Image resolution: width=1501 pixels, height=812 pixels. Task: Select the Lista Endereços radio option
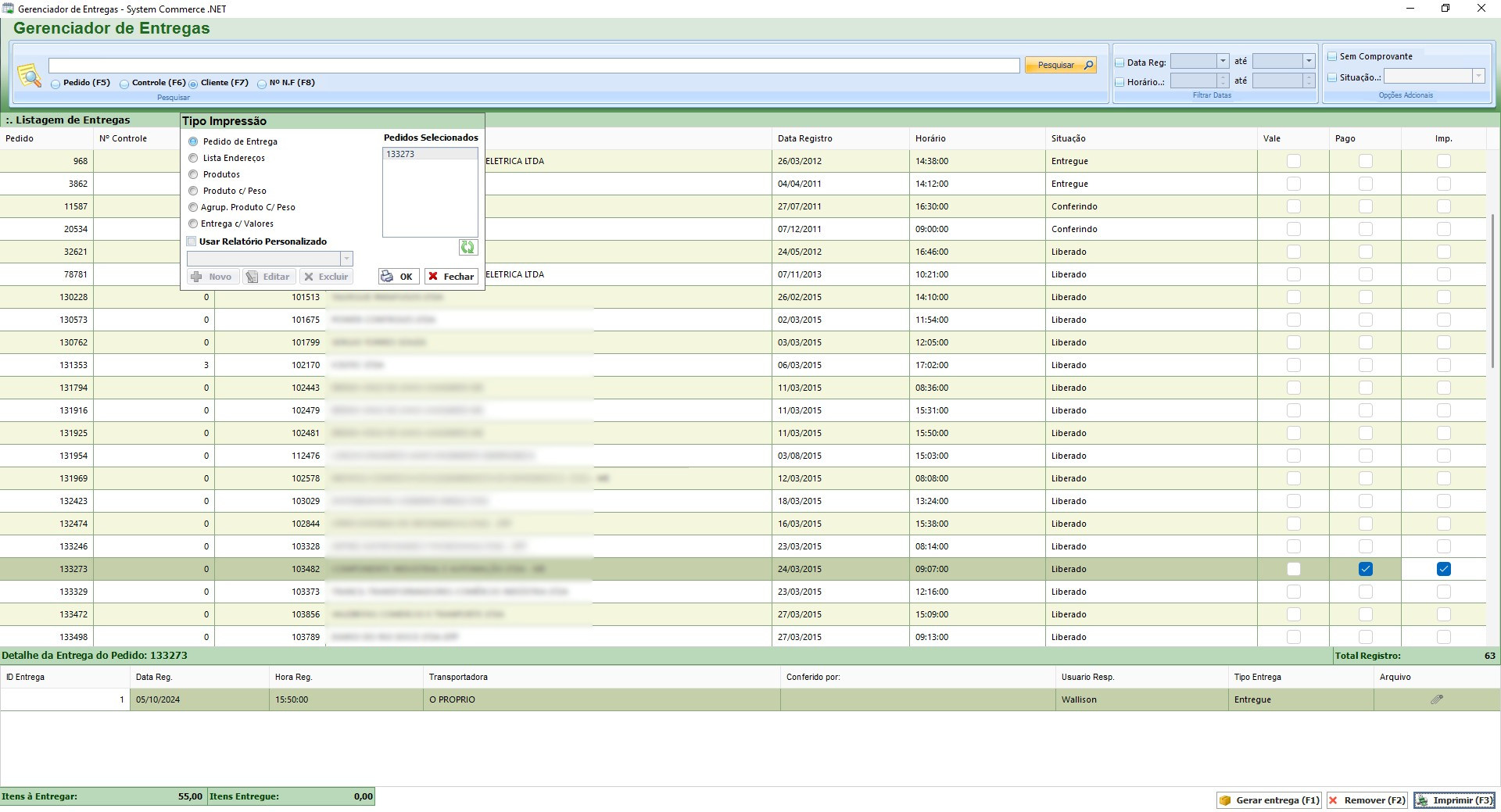coord(193,158)
